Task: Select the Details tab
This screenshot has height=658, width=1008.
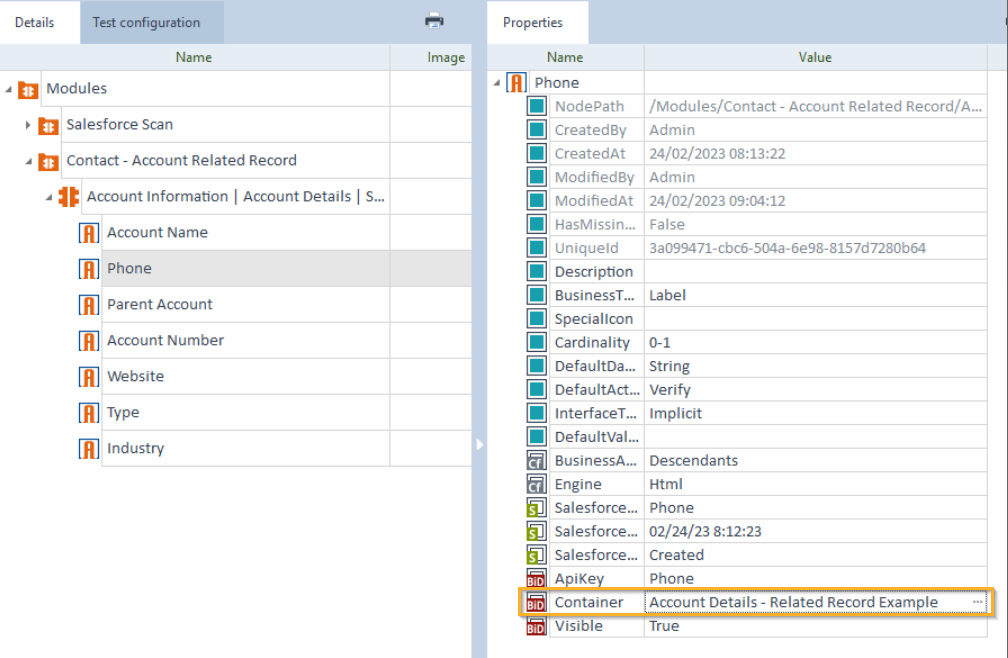Action: click(x=35, y=22)
